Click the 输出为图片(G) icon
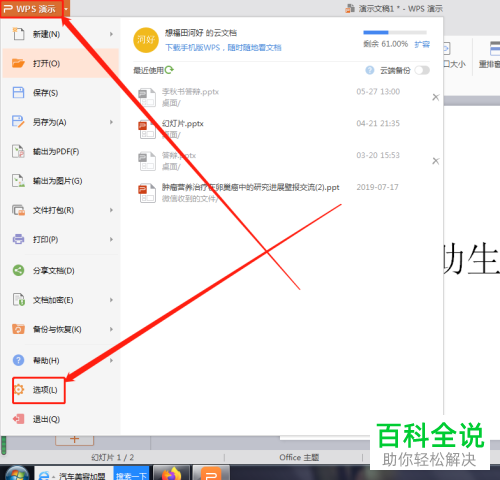The height and width of the screenshot is (480, 500). point(18,180)
